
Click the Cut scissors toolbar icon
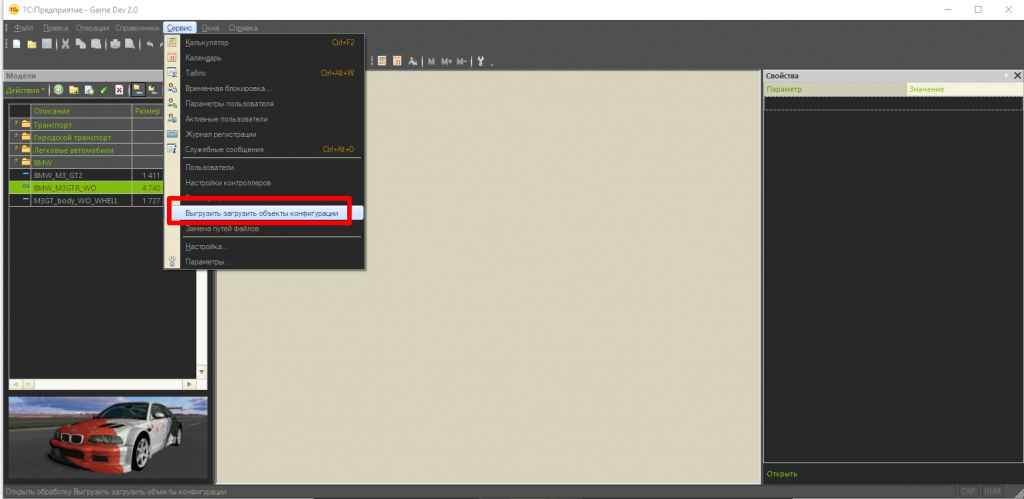65,44
